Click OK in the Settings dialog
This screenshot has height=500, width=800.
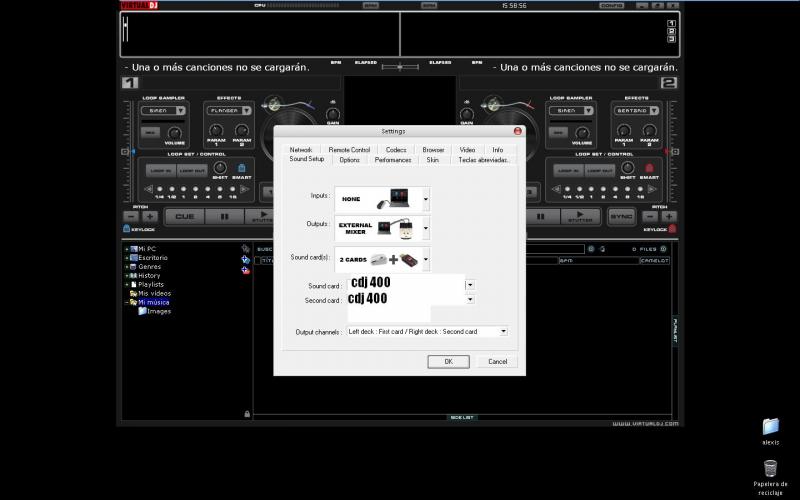coord(448,361)
